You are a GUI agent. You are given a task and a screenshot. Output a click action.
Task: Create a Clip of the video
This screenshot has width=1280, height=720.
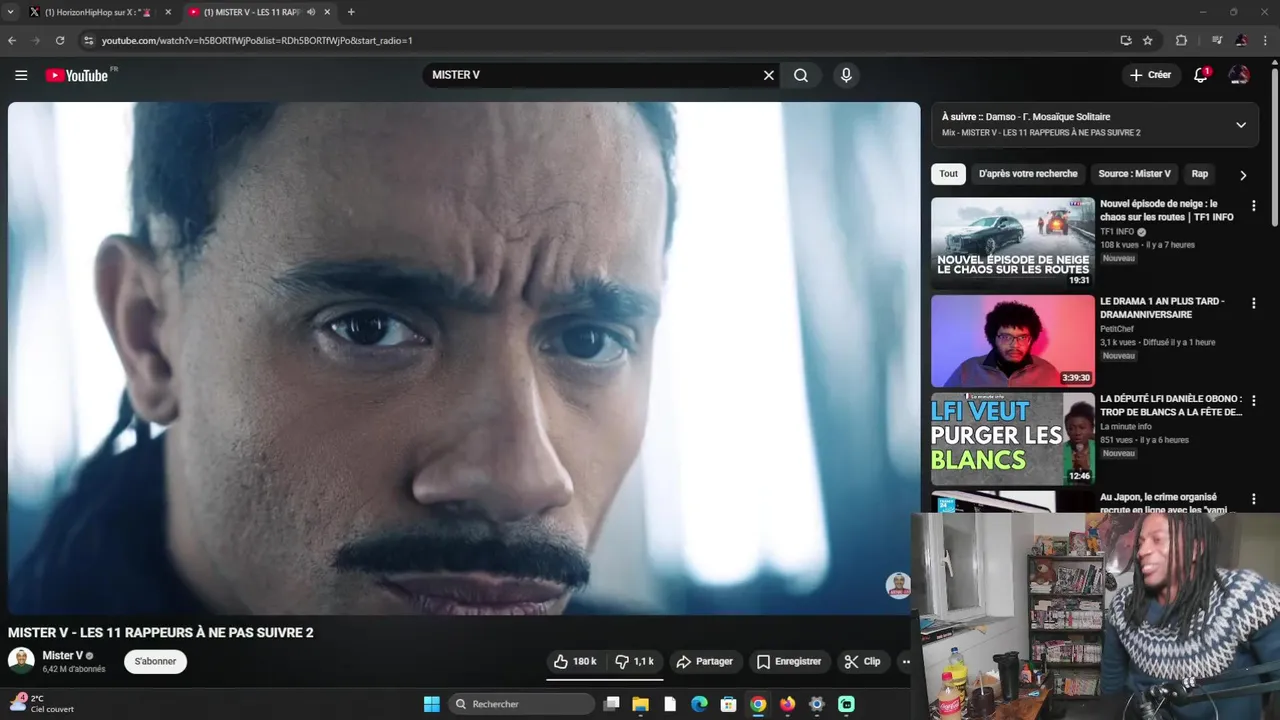click(862, 661)
